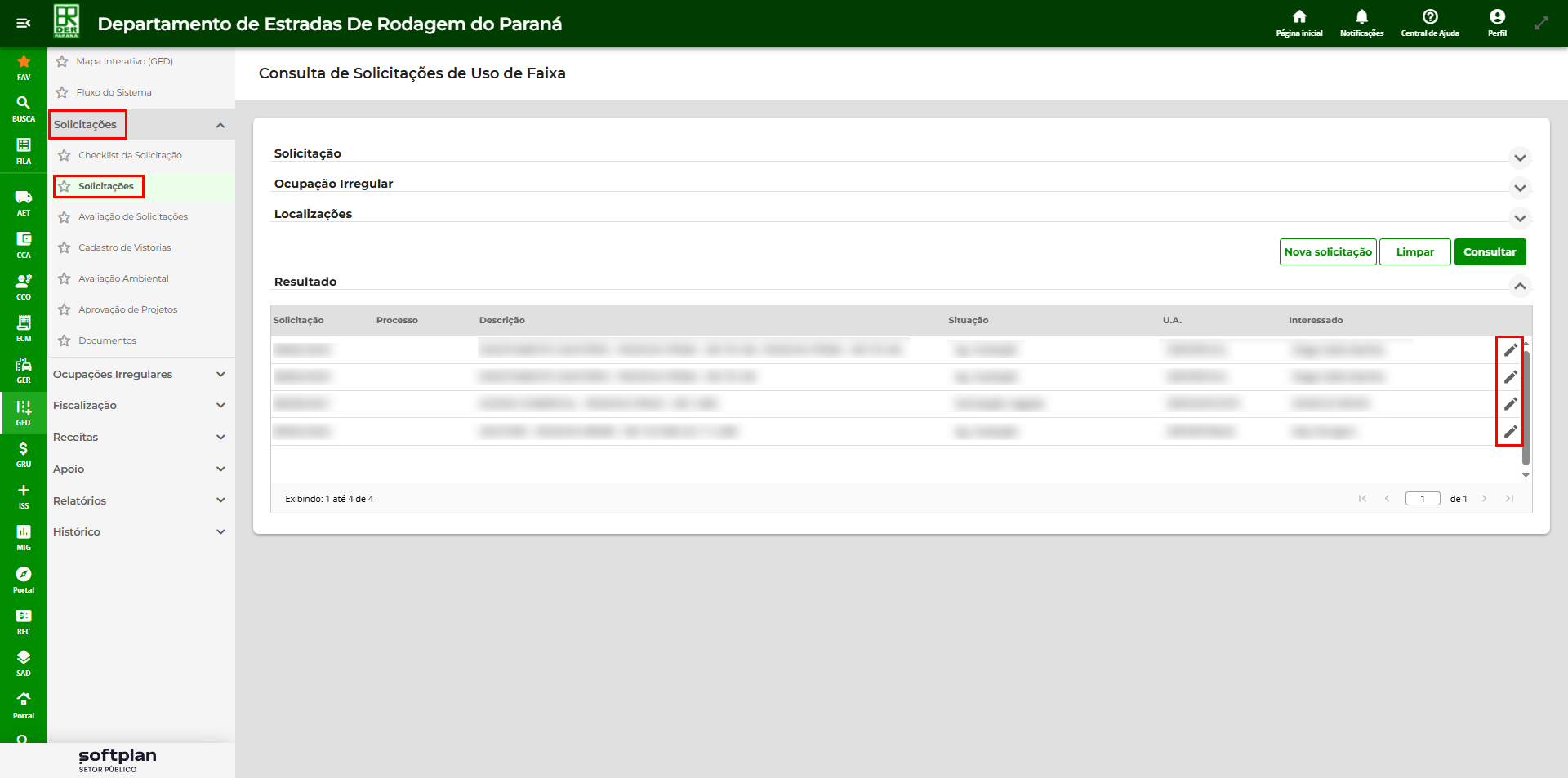The width and height of the screenshot is (1568, 778).
Task: Open the GRU dollar sign module
Action: (x=24, y=454)
